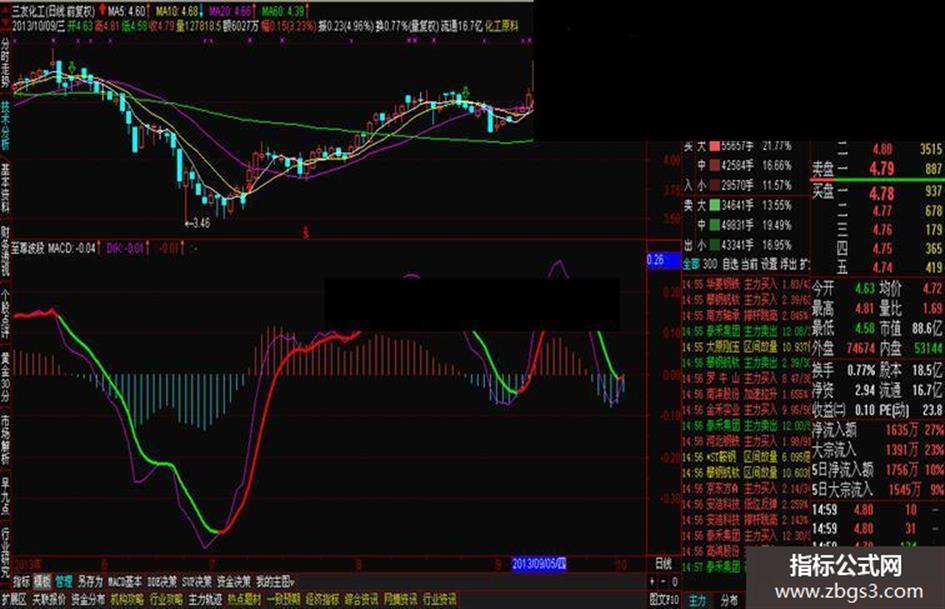
Task: Click the plus zoom-in chart icon
Action: point(652,582)
